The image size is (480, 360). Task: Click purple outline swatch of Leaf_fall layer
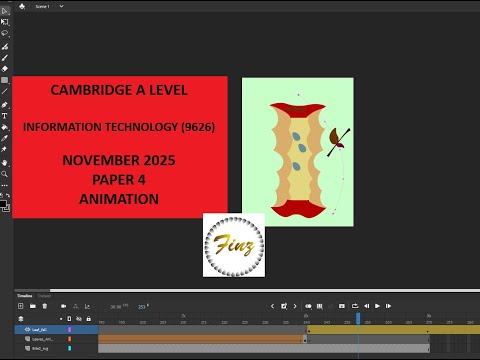70,329
